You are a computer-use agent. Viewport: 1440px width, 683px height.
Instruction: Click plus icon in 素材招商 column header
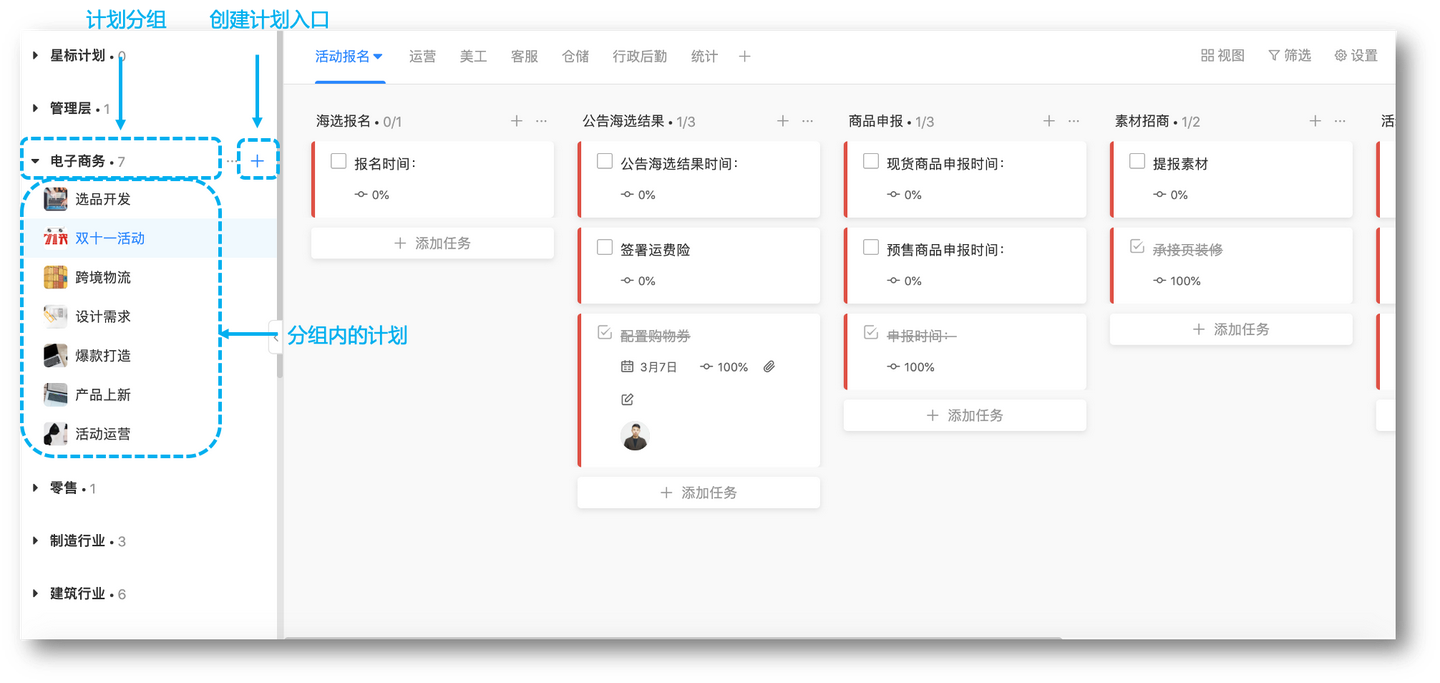(x=1315, y=121)
